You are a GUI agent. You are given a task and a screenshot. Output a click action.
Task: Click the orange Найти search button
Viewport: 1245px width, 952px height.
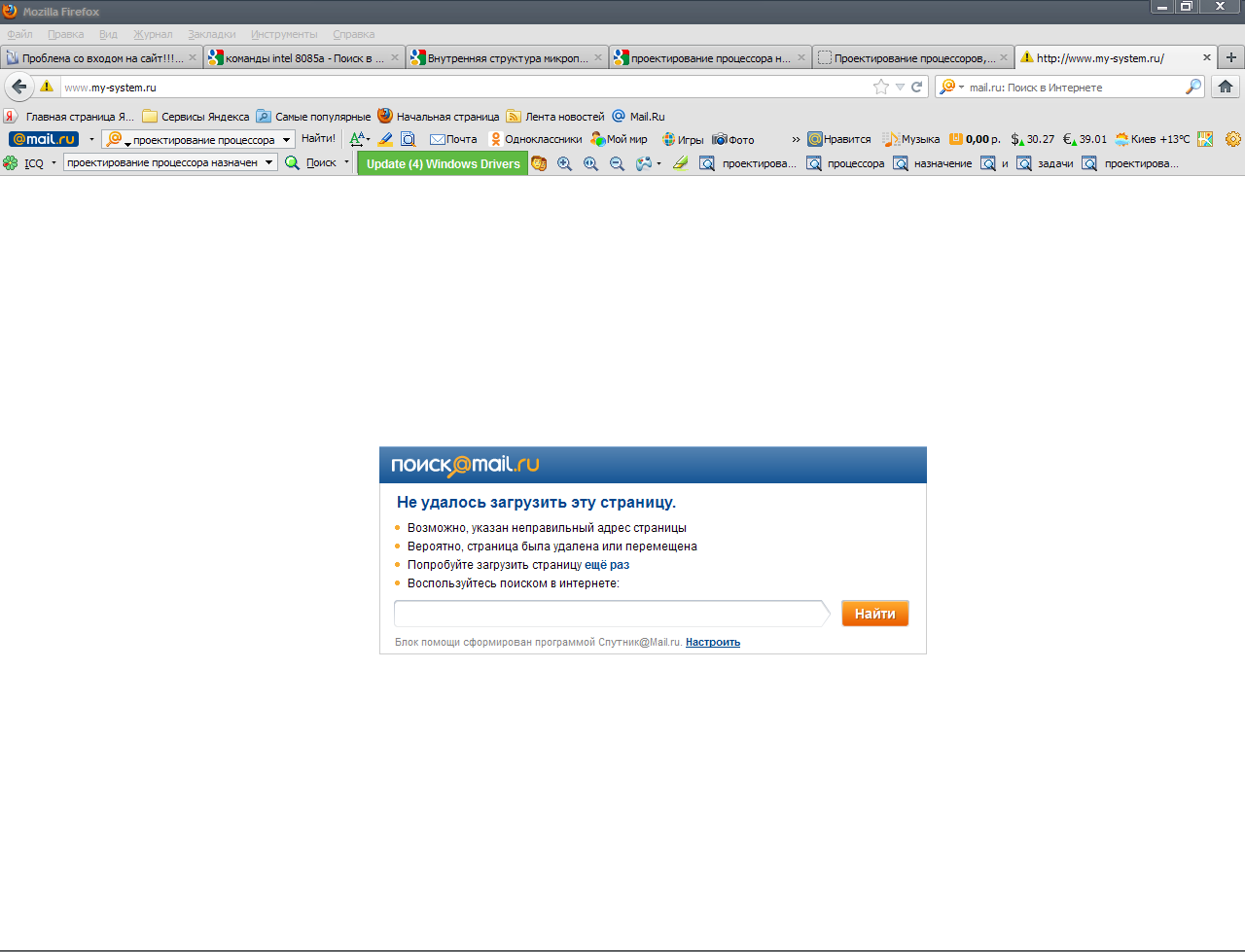pyautogui.click(x=874, y=614)
